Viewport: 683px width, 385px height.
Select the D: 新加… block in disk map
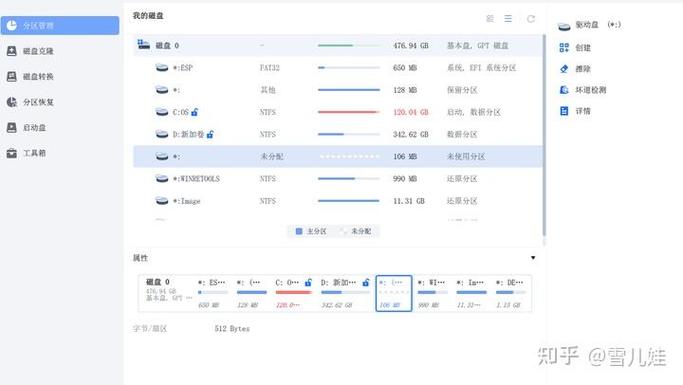tap(345, 293)
